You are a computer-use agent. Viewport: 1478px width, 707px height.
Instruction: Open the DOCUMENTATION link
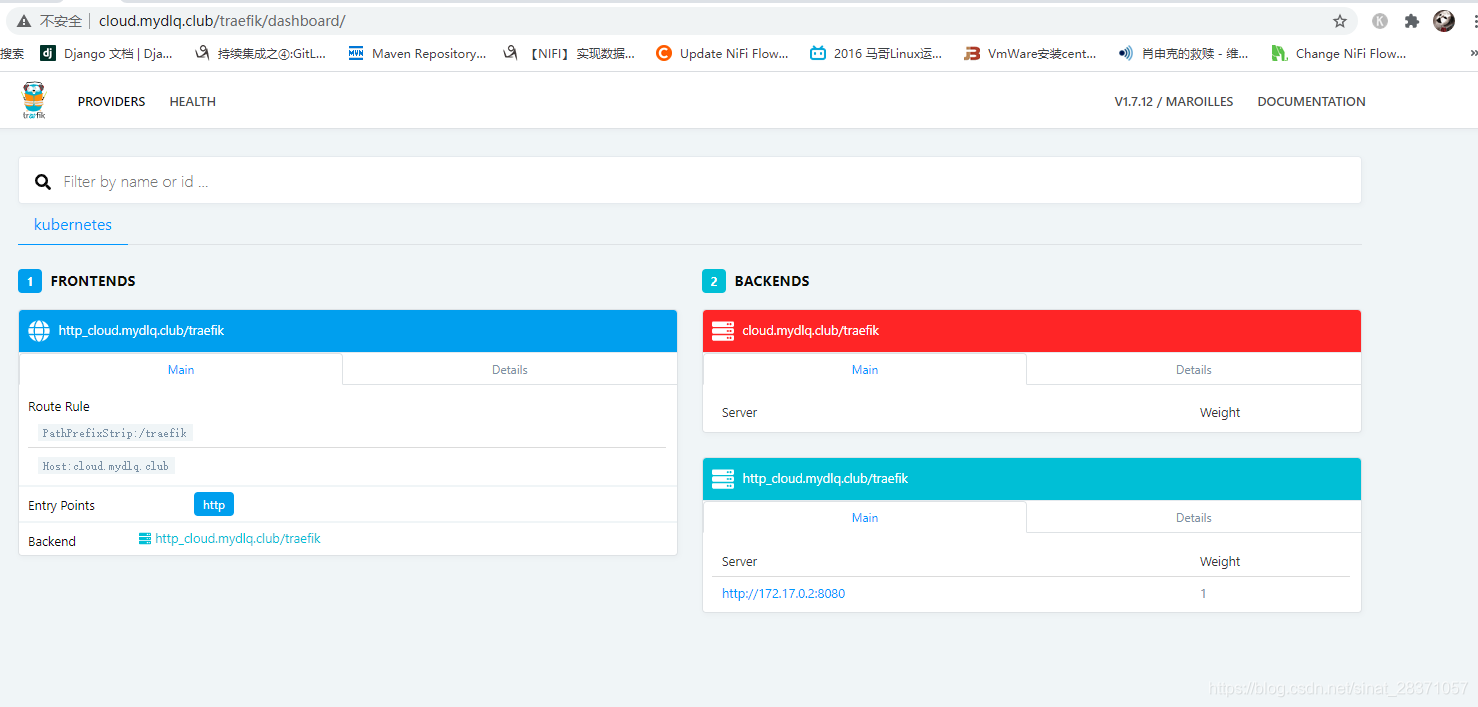[1311, 102]
